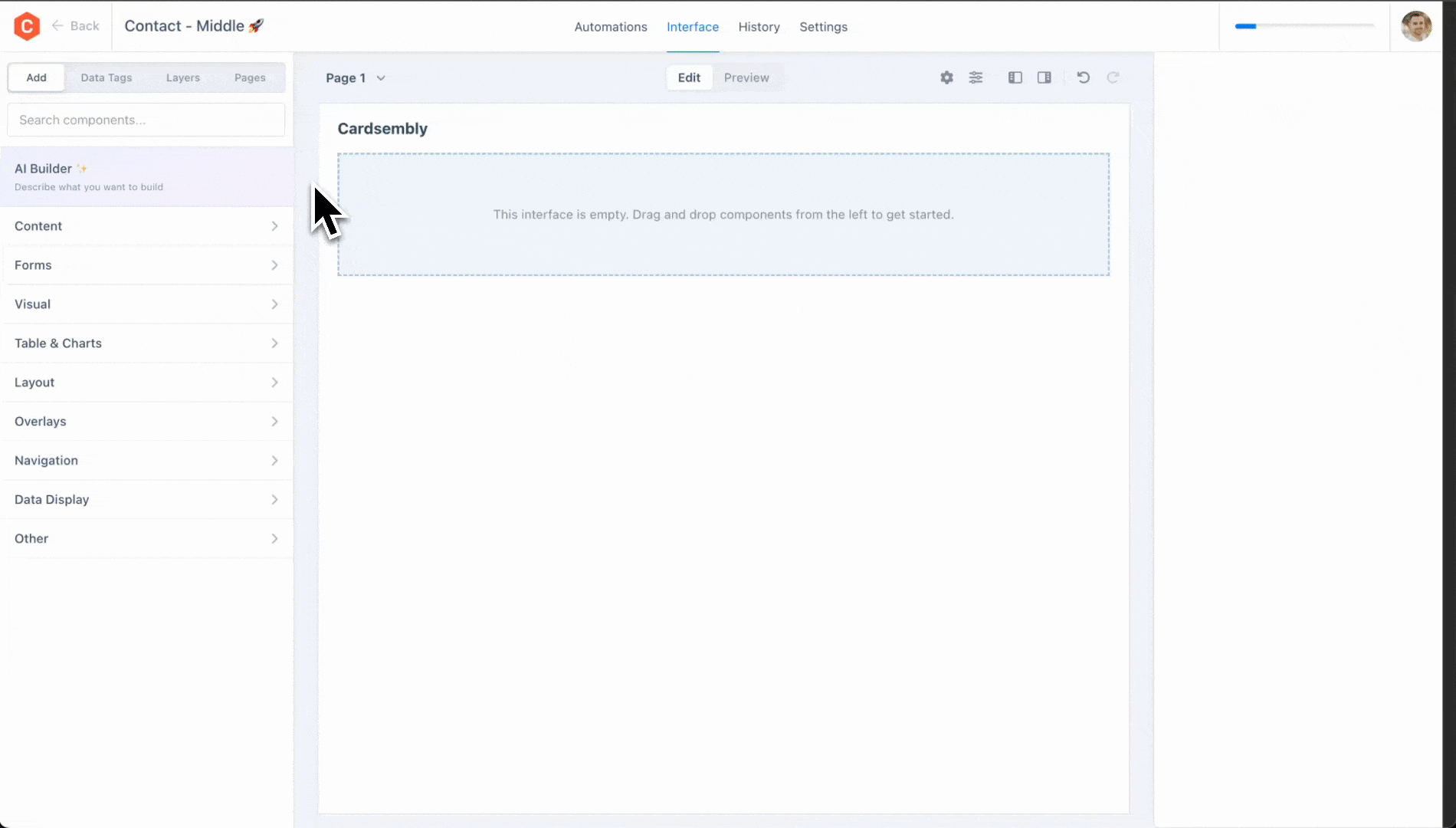1456x828 pixels.
Task: Expand the Navigation category
Action: click(146, 461)
